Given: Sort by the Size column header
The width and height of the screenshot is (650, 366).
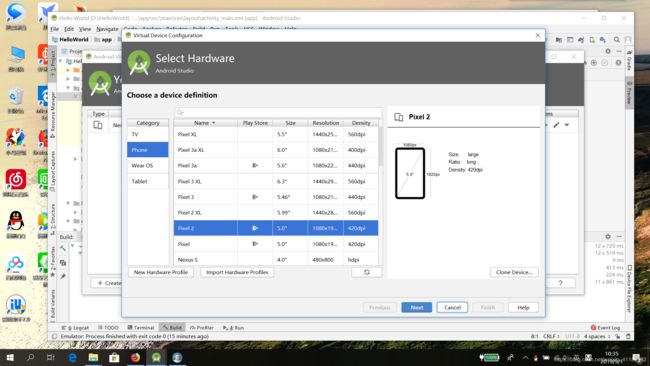Looking at the screenshot, I should point(290,123).
